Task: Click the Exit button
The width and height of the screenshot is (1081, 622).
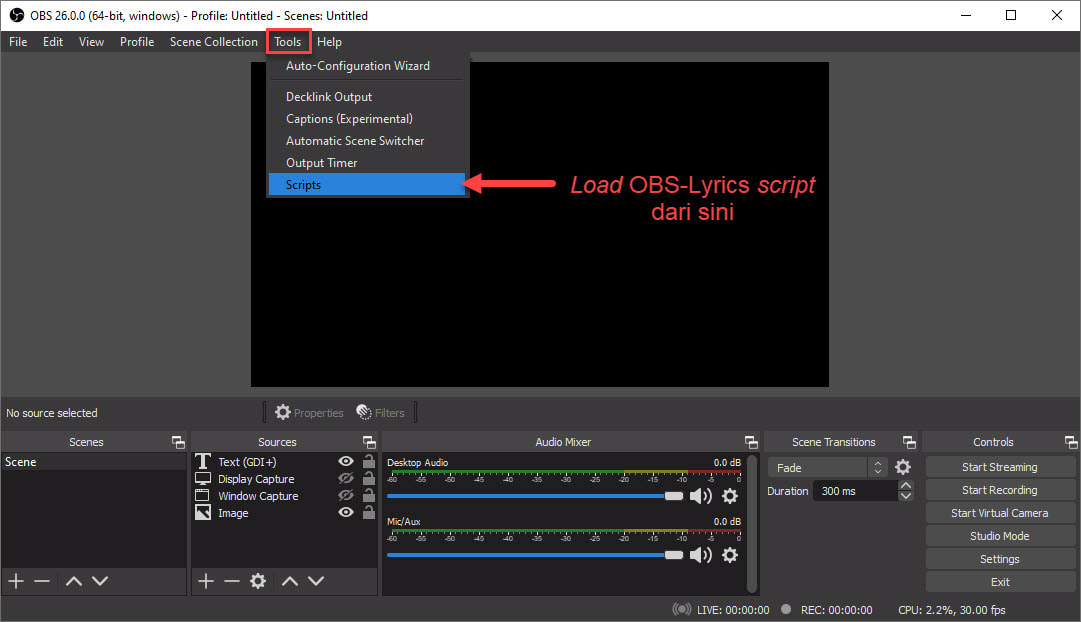Action: pos(1000,582)
